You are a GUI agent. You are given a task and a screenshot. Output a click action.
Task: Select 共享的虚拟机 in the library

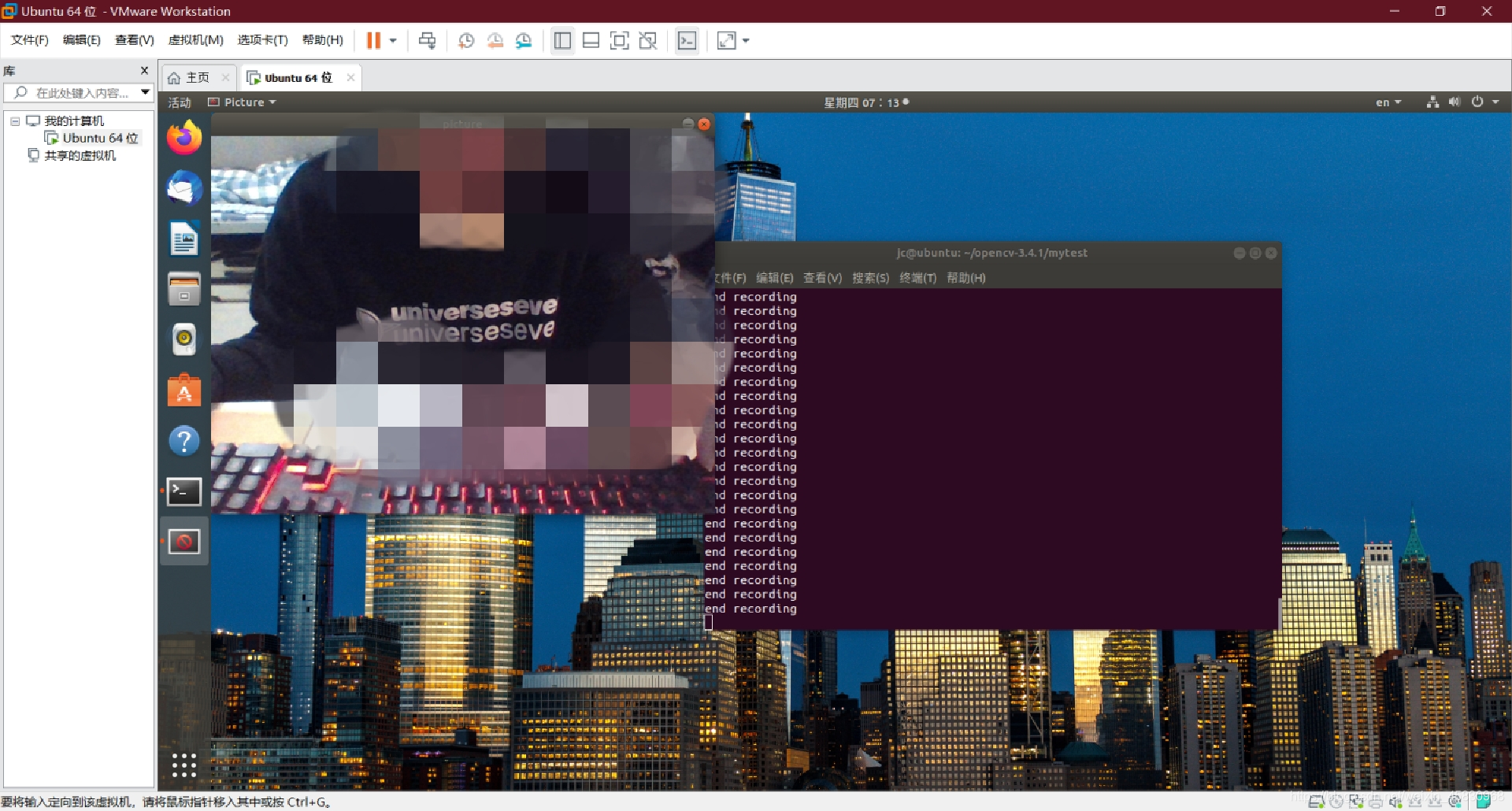pyautogui.click(x=80, y=156)
